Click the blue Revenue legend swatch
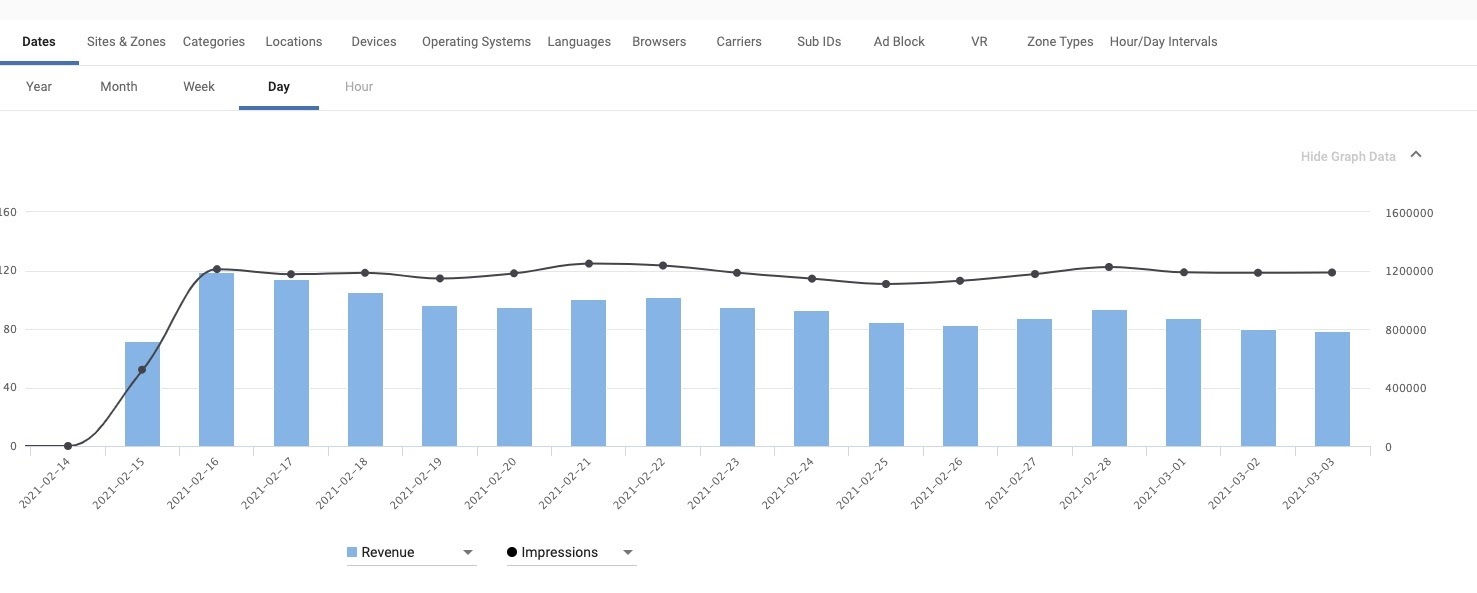The height and width of the screenshot is (593, 1477). pos(352,553)
